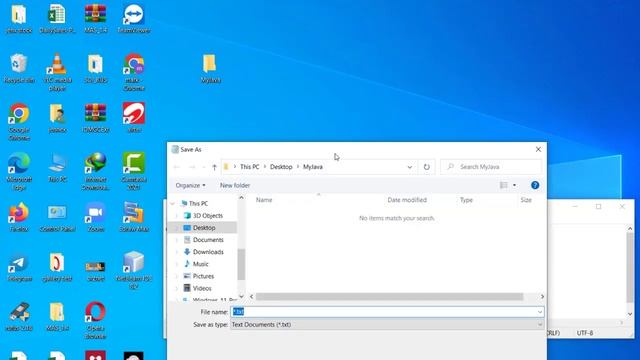Click the Change your view icon

pyautogui.click(x=504, y=185)
